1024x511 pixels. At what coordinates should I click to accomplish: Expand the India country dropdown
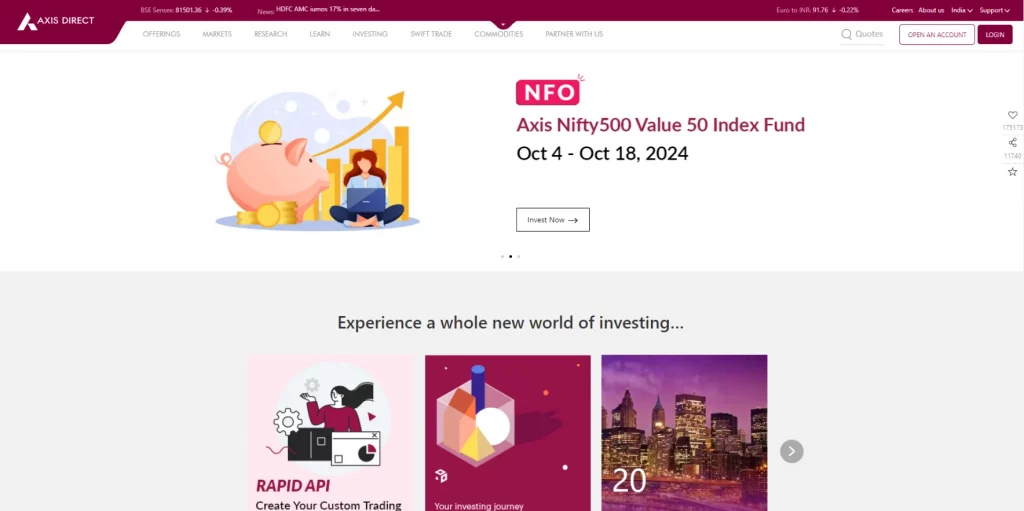click(962, 10)
